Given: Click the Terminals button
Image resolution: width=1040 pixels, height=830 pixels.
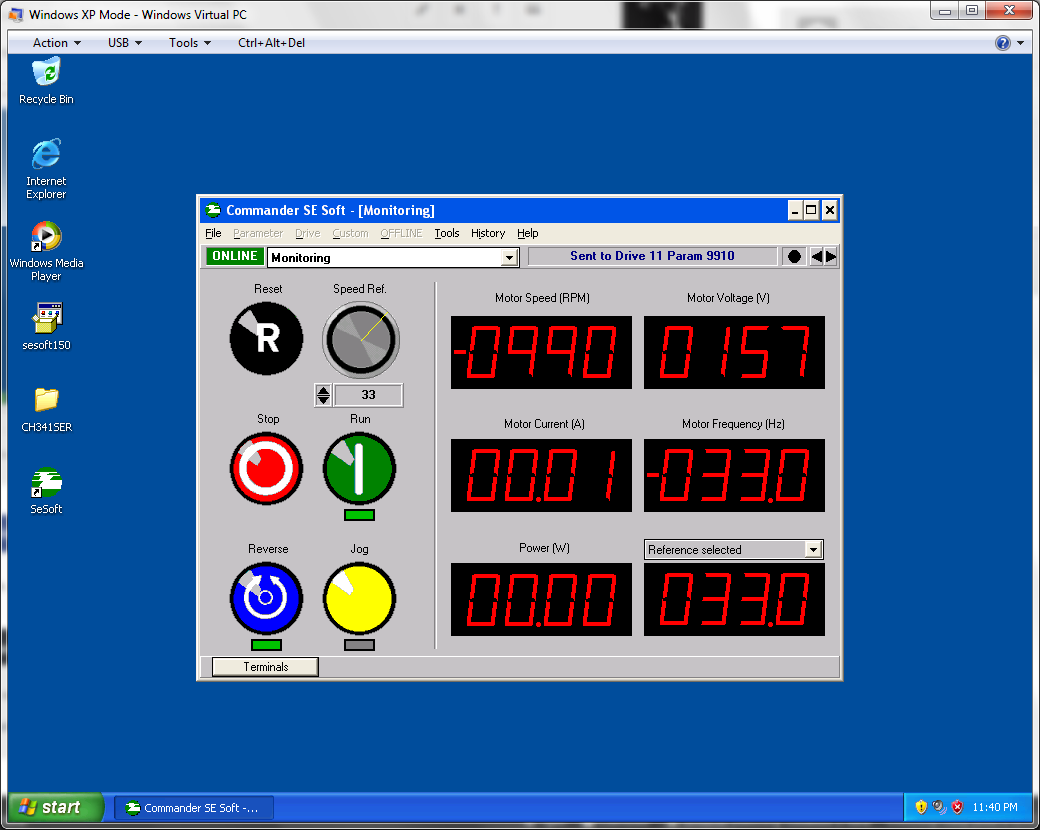Looking at the screenshot, I should [x=265, y=667].
